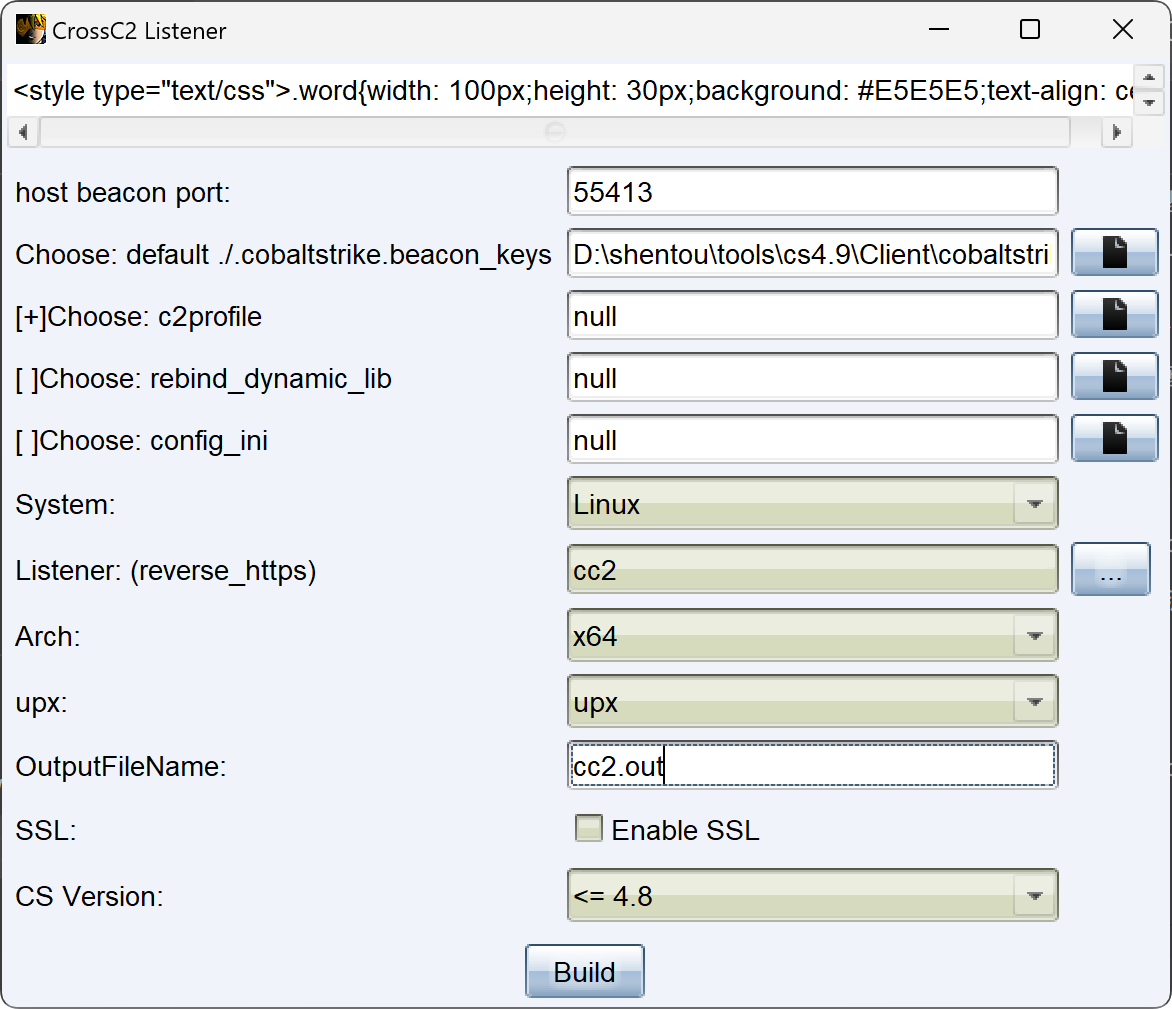Close the CrossC2 Listener window
1172x1009 pixels.
coord(1123,30)
